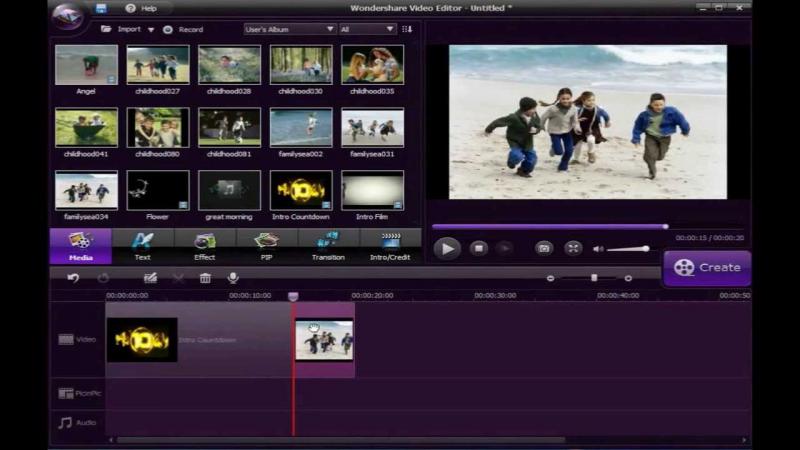Viewport: 800px width, 450px height.
Task: Open the Help menu
Action: 141,8
